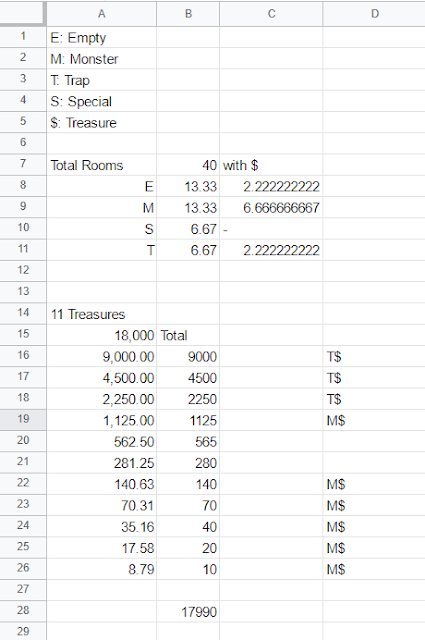
Task: Click cell 'M: Monster'
Action: 102,59
